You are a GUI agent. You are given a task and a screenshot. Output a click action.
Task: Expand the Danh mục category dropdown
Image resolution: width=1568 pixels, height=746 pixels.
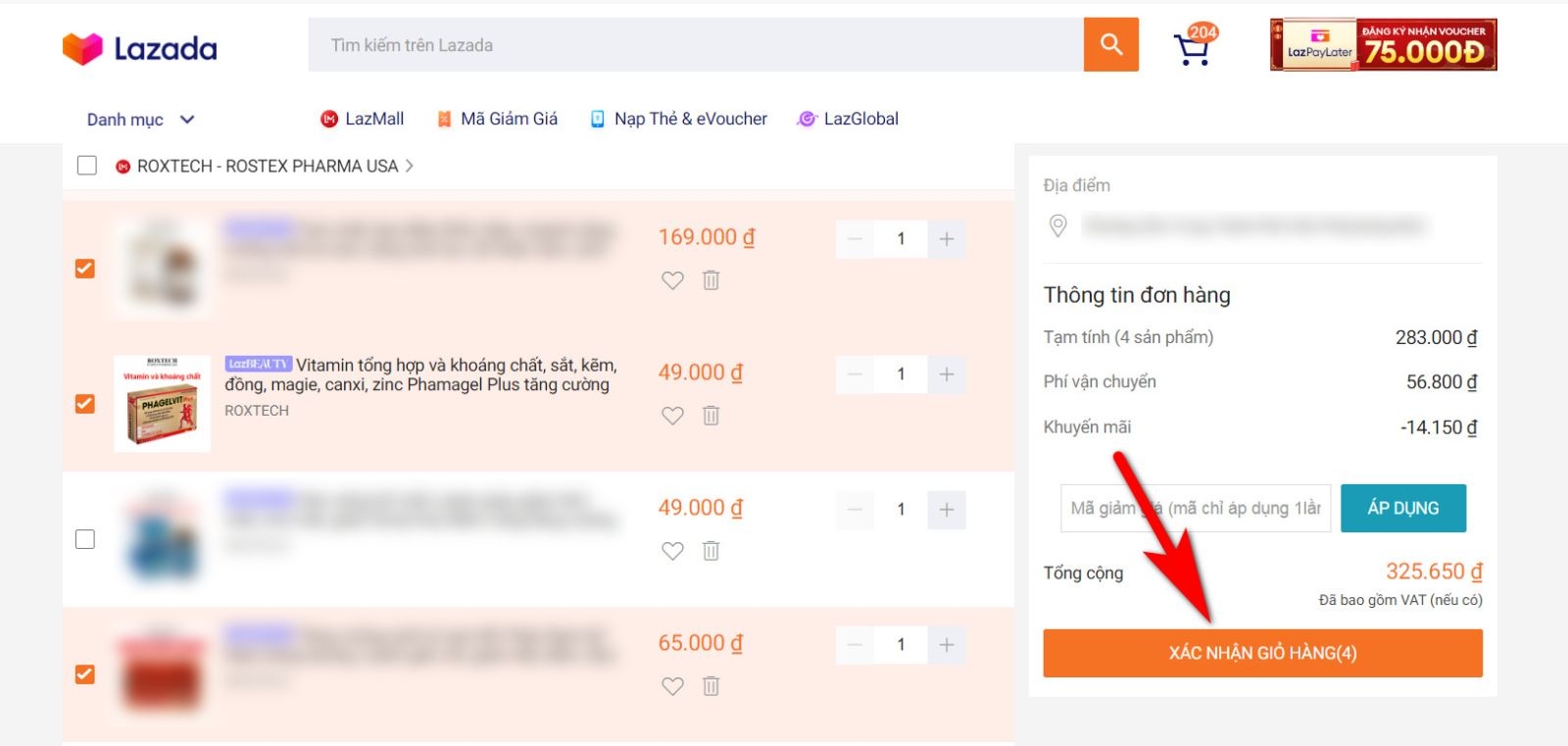point(141,120)
